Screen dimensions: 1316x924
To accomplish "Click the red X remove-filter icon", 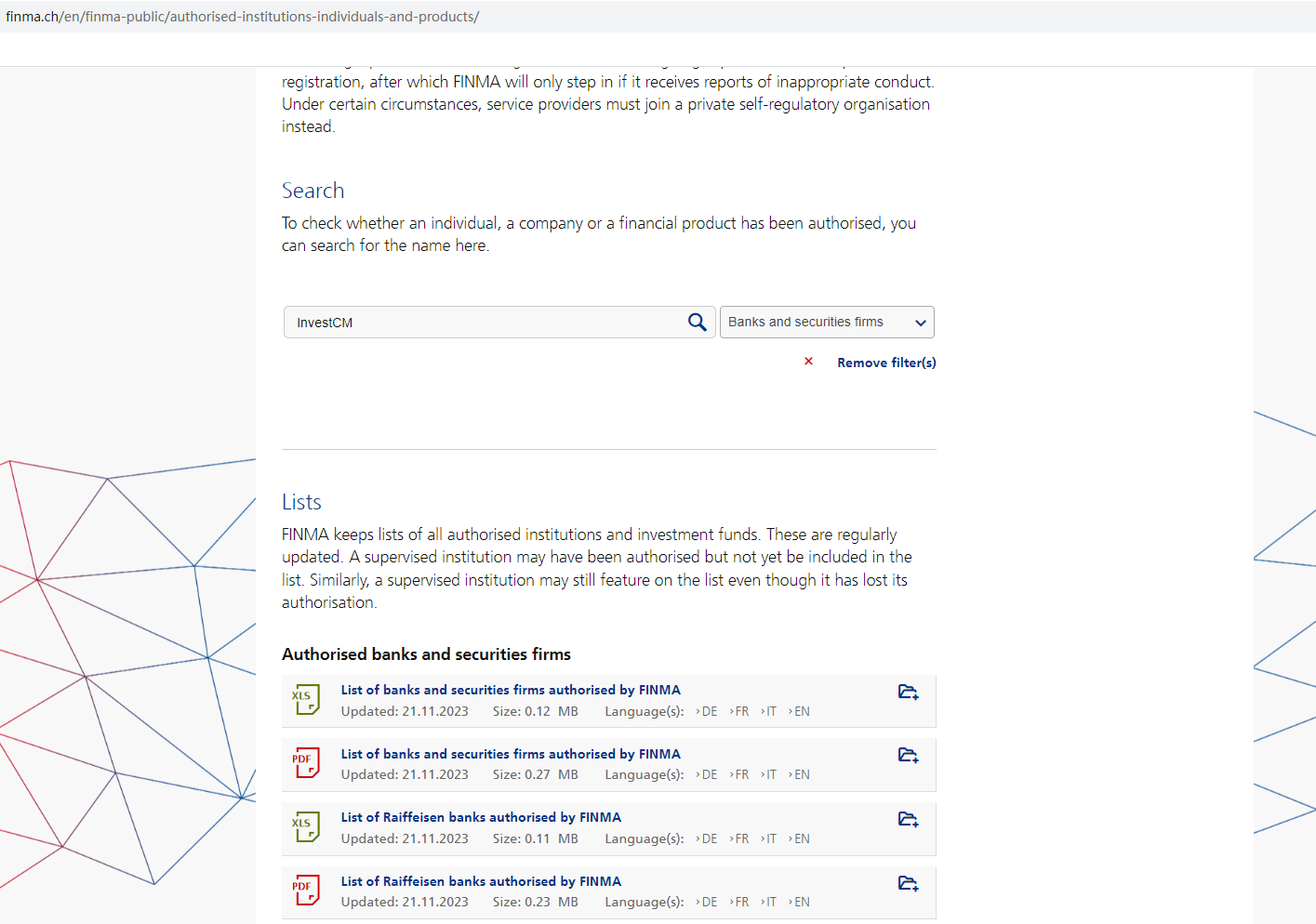I will pos(808,362).
